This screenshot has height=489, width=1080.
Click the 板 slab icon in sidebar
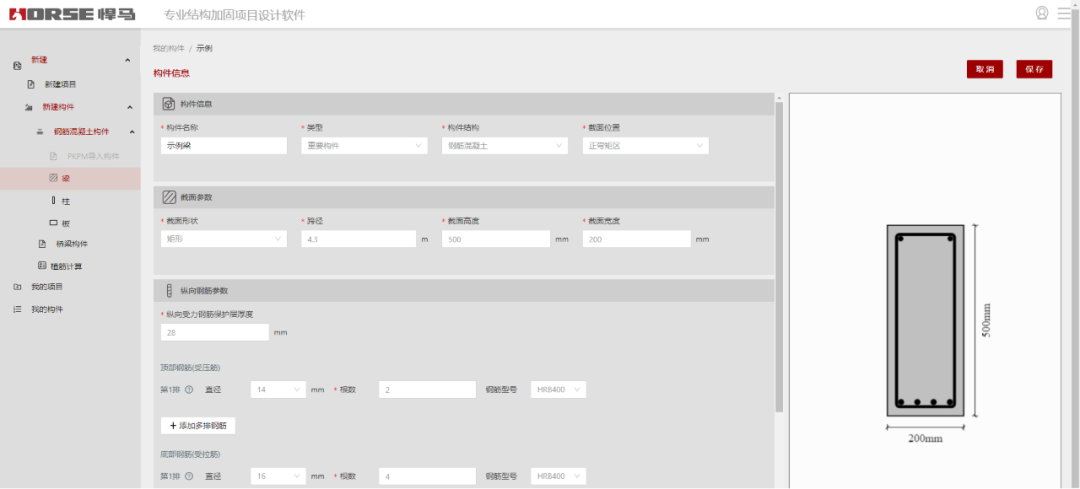coord(53,223)
